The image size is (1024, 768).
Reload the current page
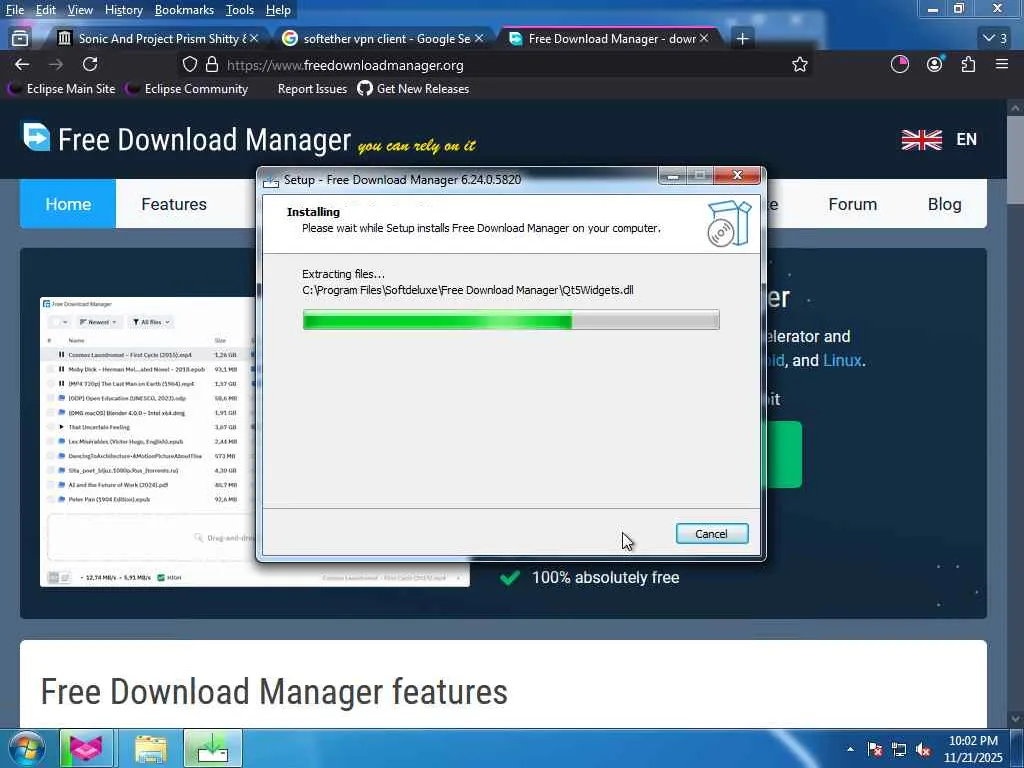pos(90,64)
